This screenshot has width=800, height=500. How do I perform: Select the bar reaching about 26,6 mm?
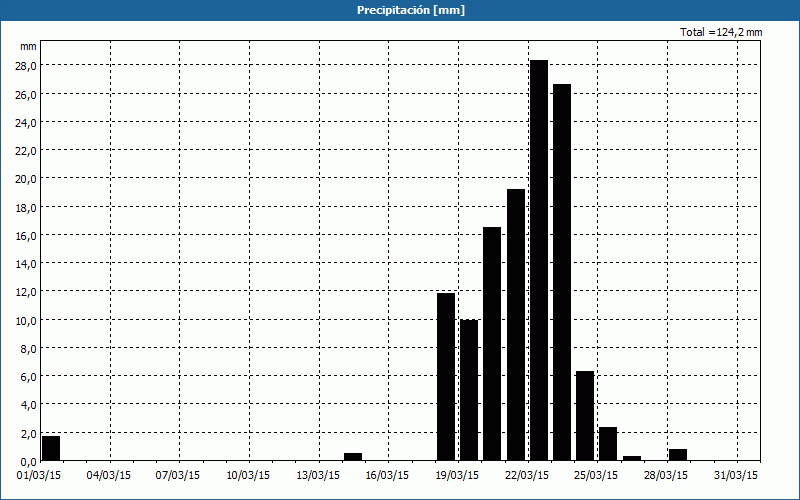(x=562, y=272)
